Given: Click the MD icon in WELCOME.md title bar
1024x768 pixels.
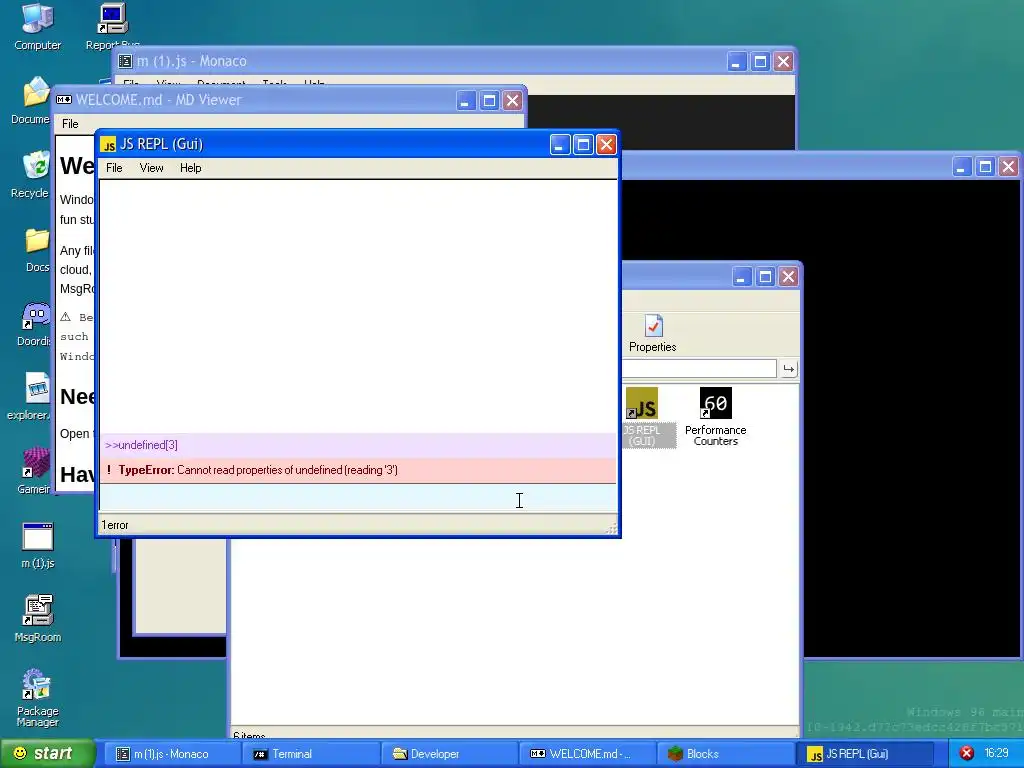Looking at the screenshot, I should pyautogui.click(x=64, y=100).
